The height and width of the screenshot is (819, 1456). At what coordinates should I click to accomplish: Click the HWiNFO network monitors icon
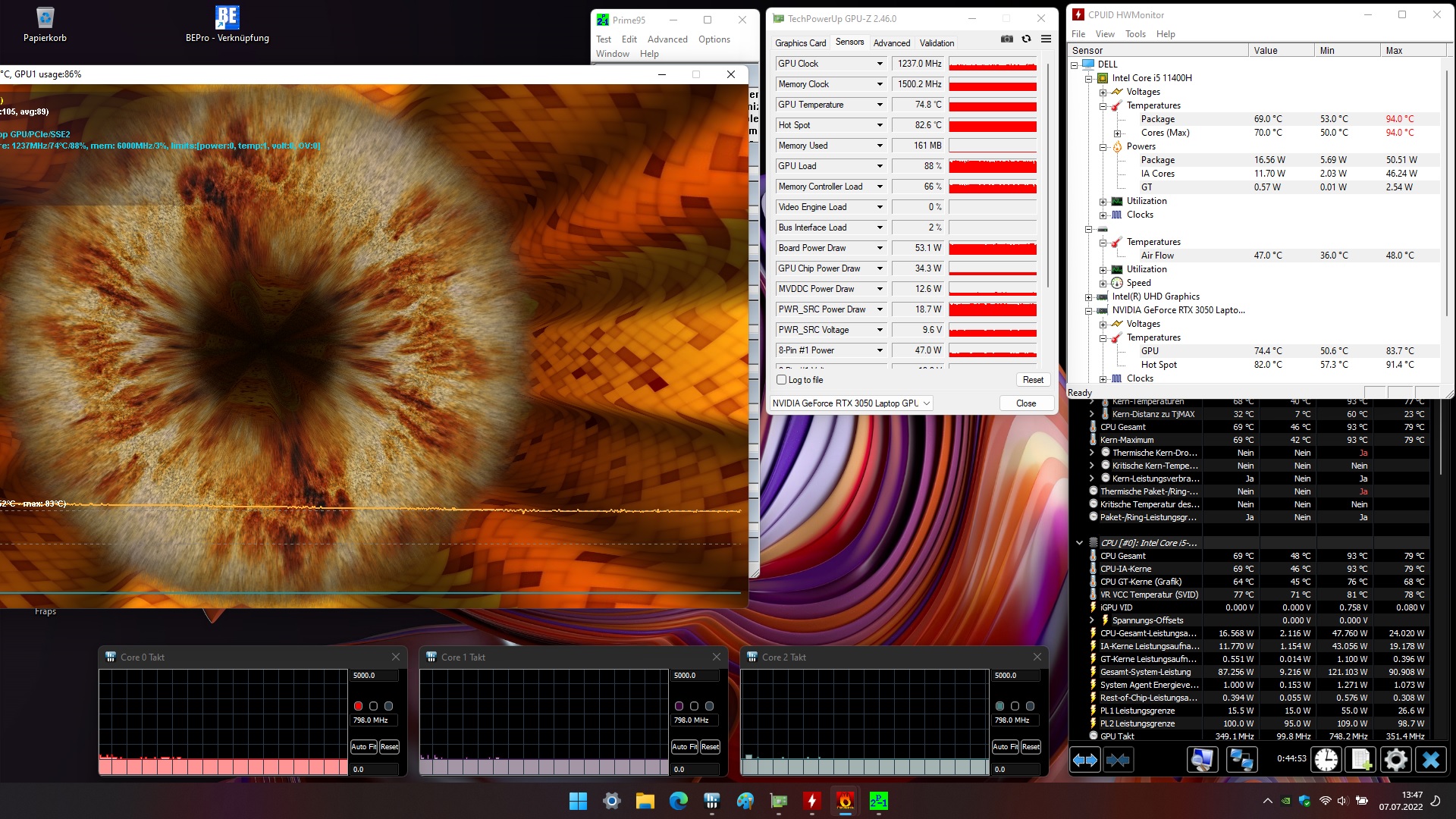[1241, 759]
